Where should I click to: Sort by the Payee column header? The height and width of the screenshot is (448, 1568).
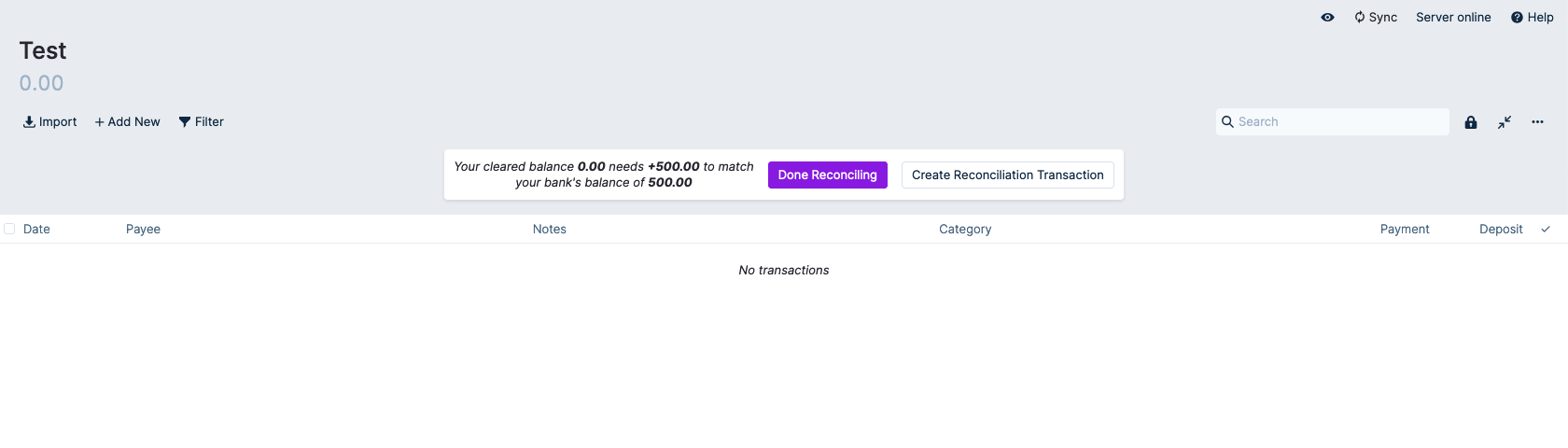tap(144, 230)
